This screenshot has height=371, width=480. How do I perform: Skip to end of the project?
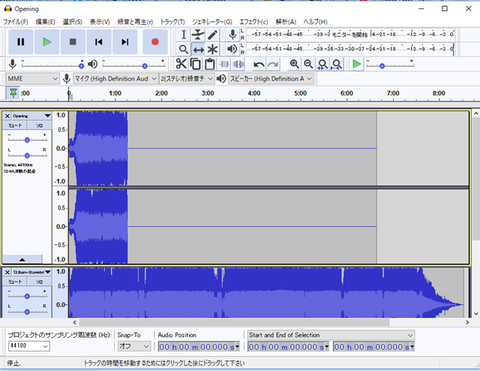(125, 42)
